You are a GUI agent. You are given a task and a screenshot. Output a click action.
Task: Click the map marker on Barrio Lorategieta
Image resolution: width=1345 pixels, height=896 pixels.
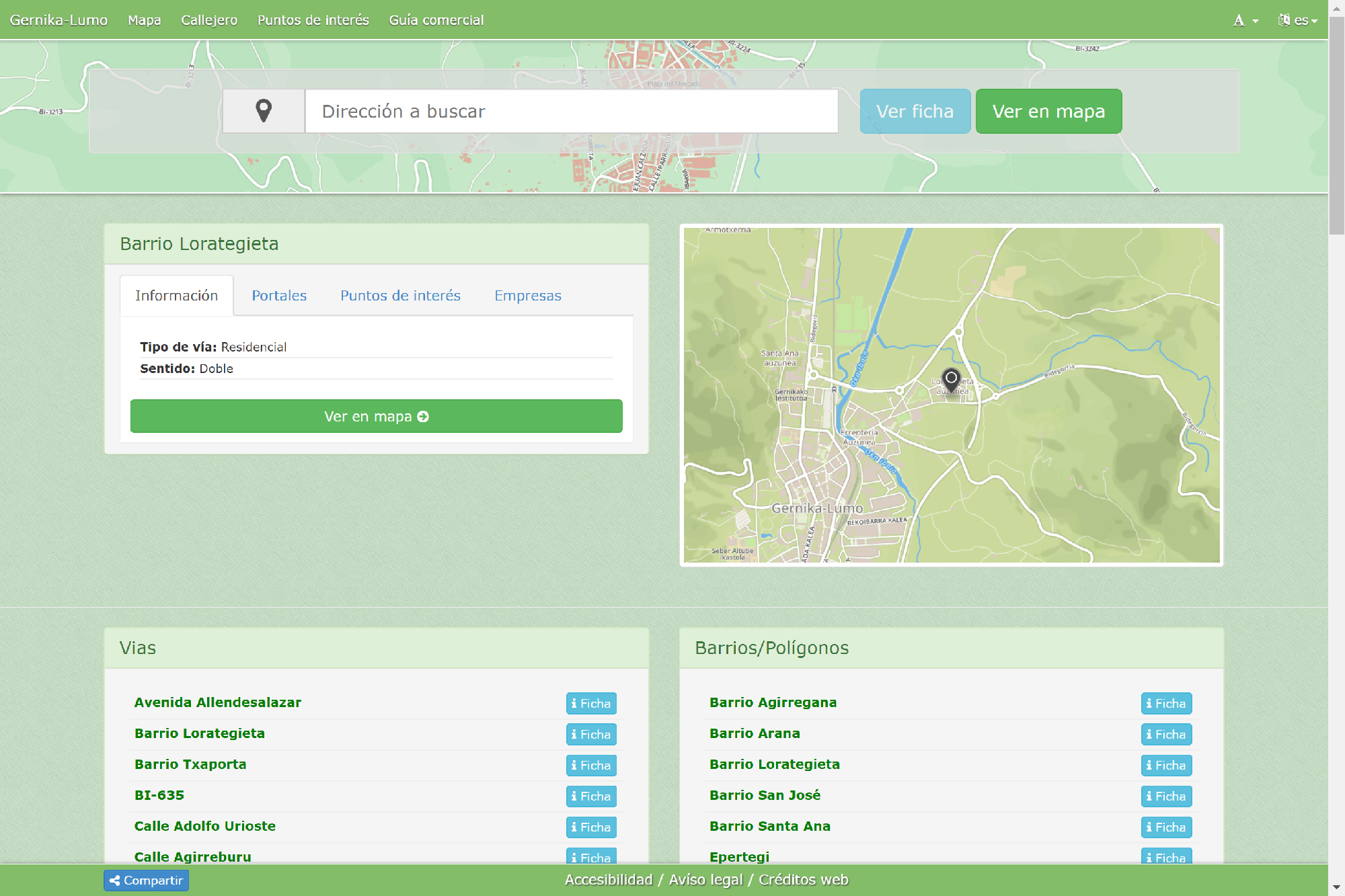click(951, 380)
